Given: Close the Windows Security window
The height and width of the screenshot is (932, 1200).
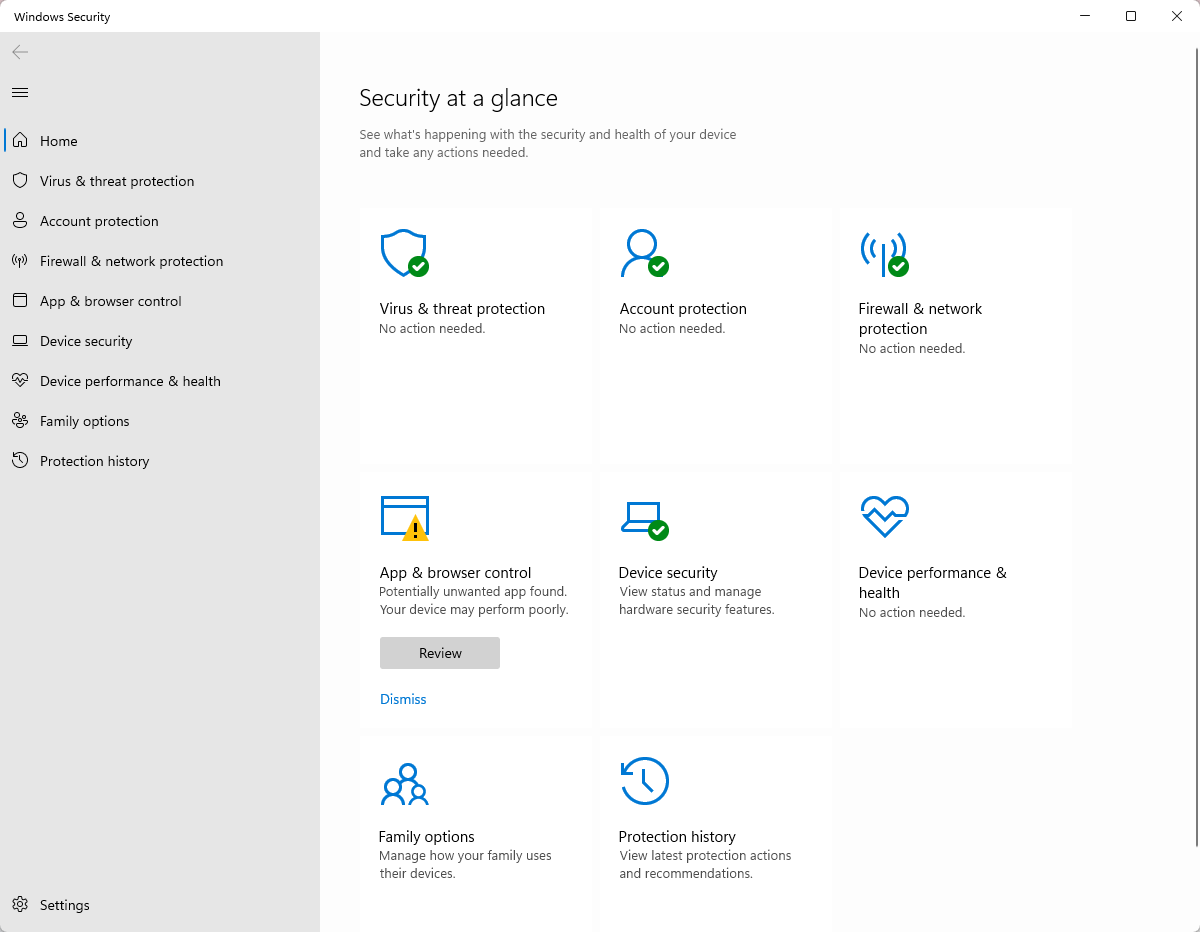Looking at the screenshot, I should coord(1177,16).
